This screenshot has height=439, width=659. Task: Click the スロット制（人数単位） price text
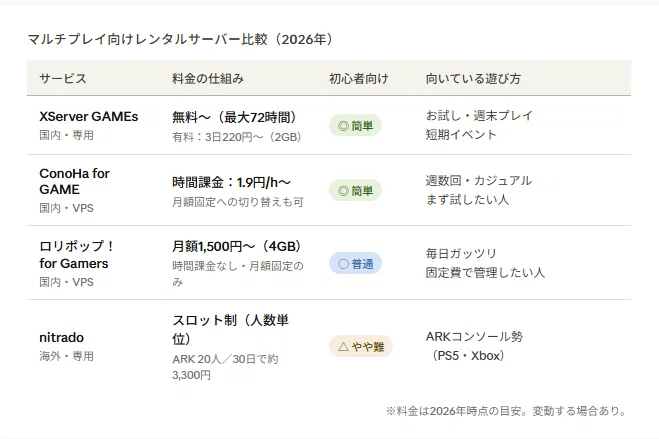pyautogui.click(x=230, y=329)
